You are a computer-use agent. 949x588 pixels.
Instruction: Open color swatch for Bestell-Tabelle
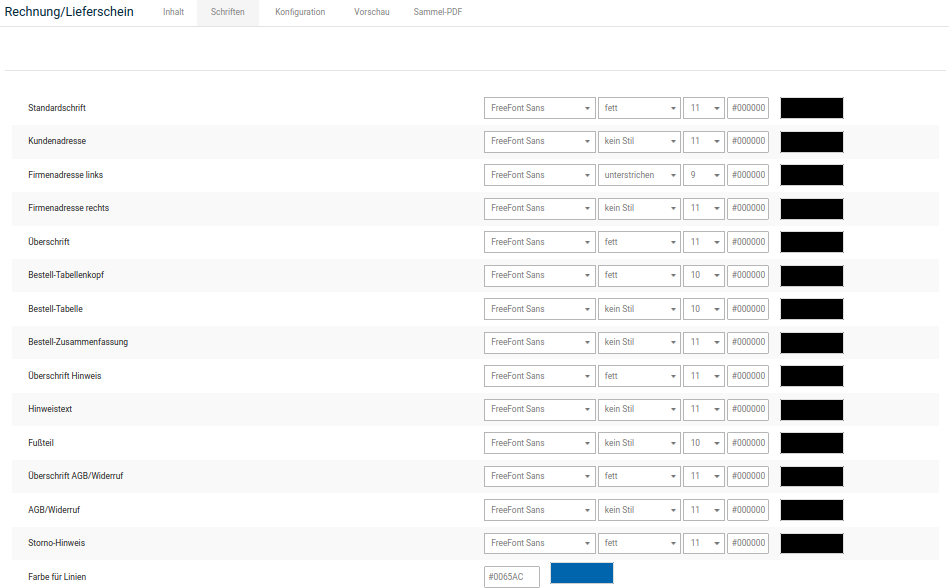pyautogui.click(x=811, y=309)
